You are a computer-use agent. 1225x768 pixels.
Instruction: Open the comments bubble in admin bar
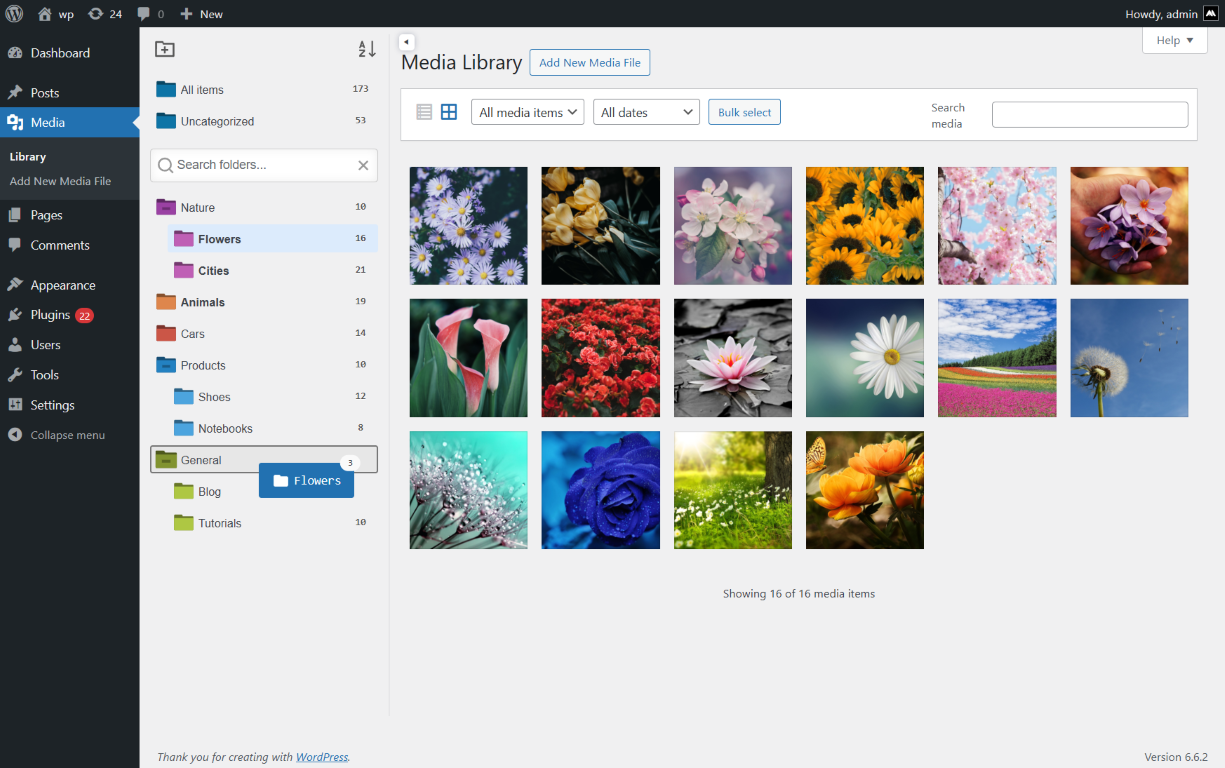[x=150, y=14]
